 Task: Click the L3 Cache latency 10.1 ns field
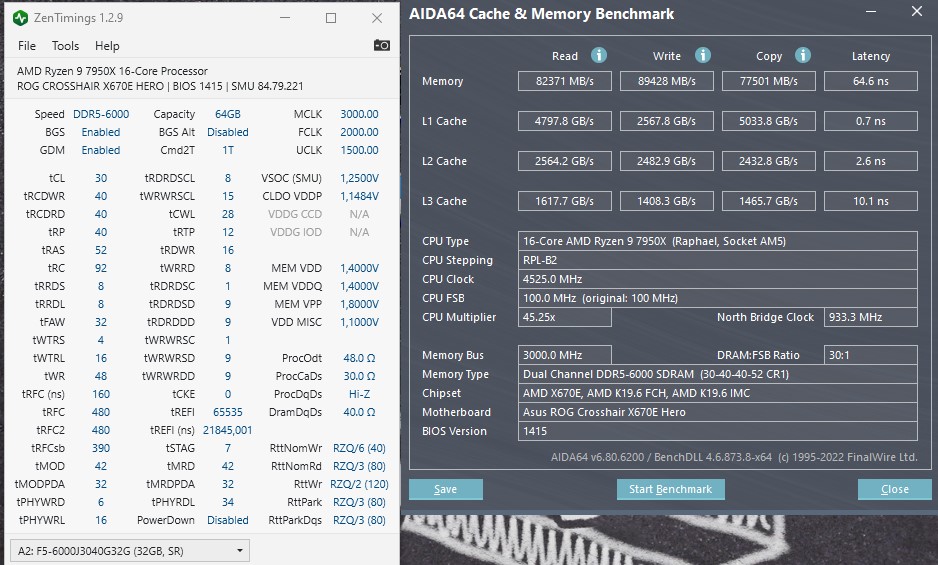pos(871,201)
